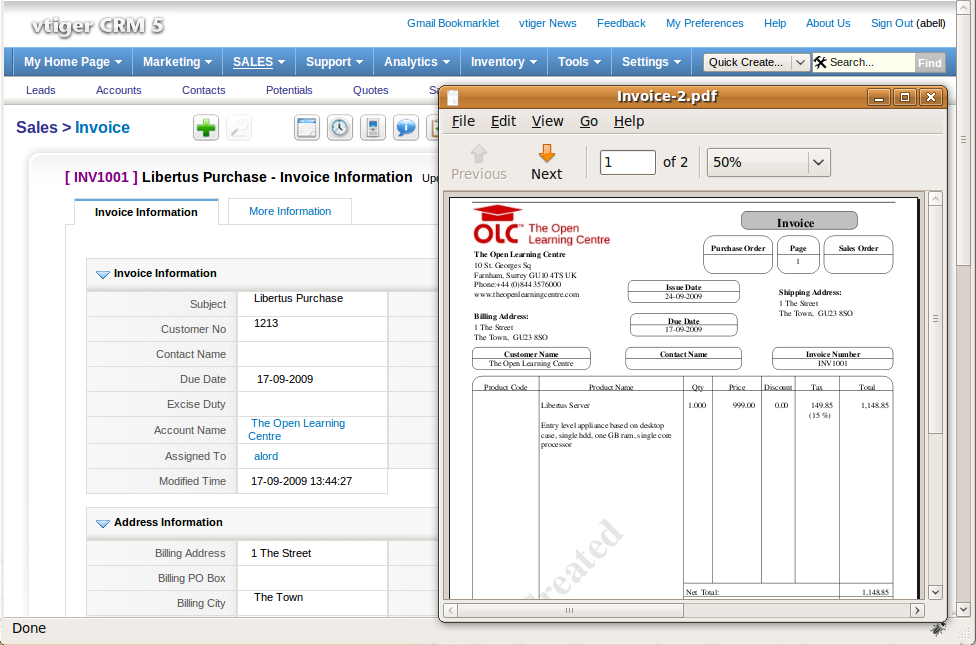Screen dimensions: 976x645
Task: Click the CRM Search input field
Action: 871,62
